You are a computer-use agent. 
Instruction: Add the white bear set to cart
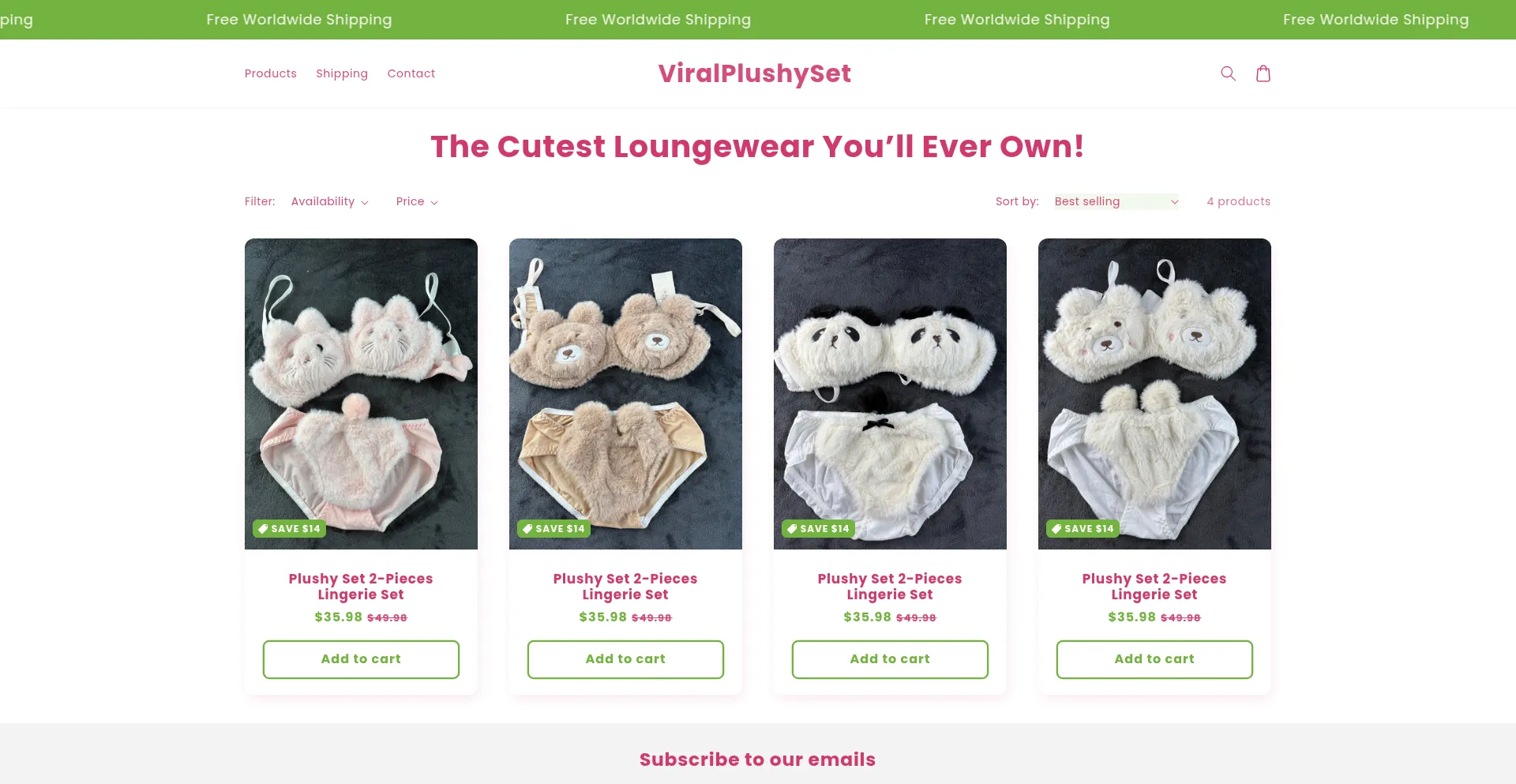[1154, 659]
